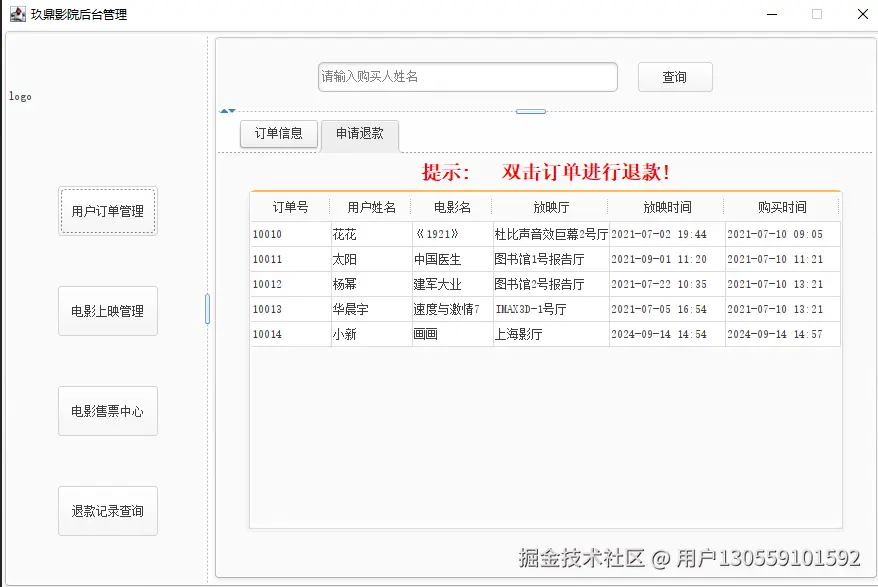Select order number 10013 cell
The image size is (878, 587).
[291, 309]
